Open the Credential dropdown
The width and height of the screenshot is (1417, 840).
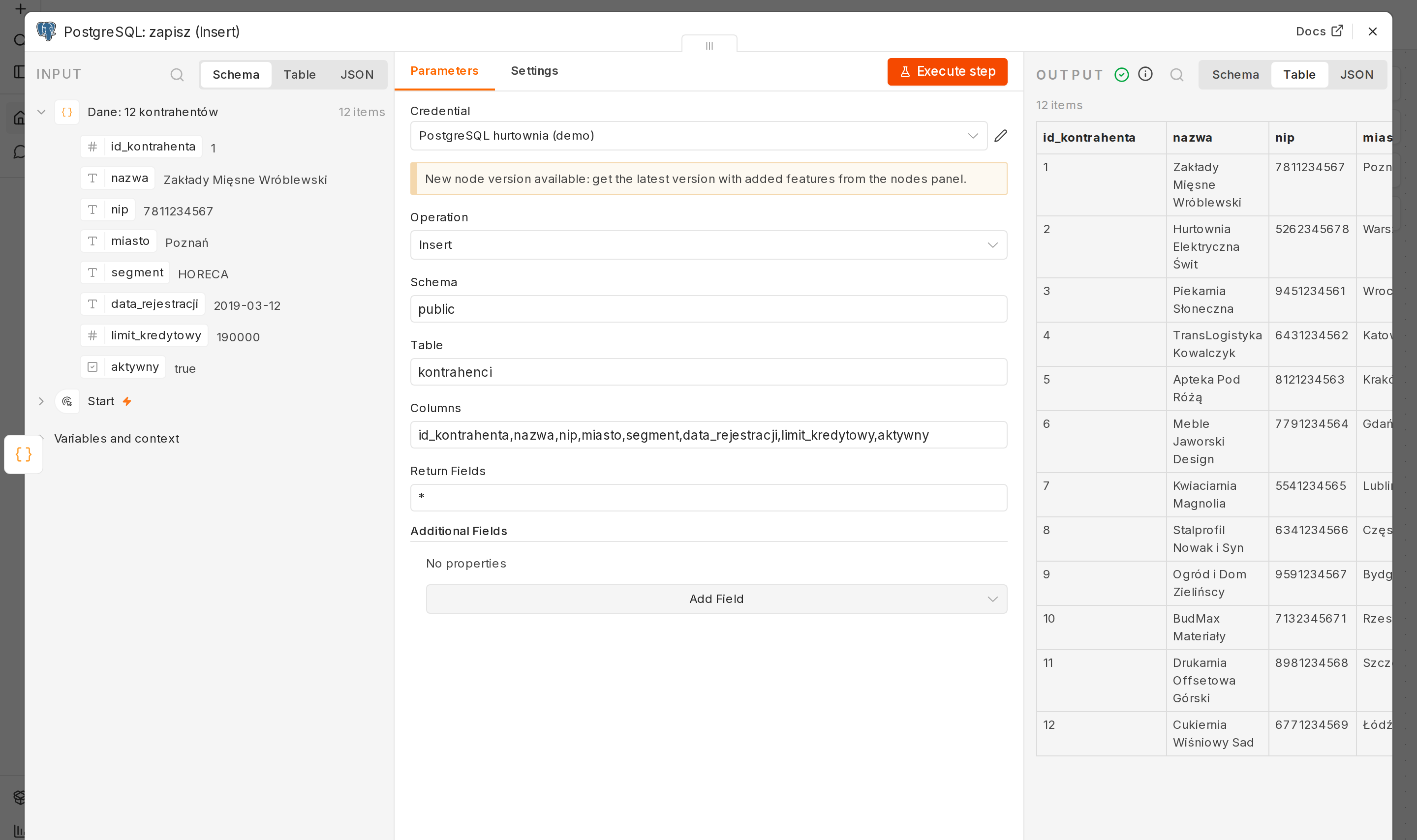[x=699, y=136]
